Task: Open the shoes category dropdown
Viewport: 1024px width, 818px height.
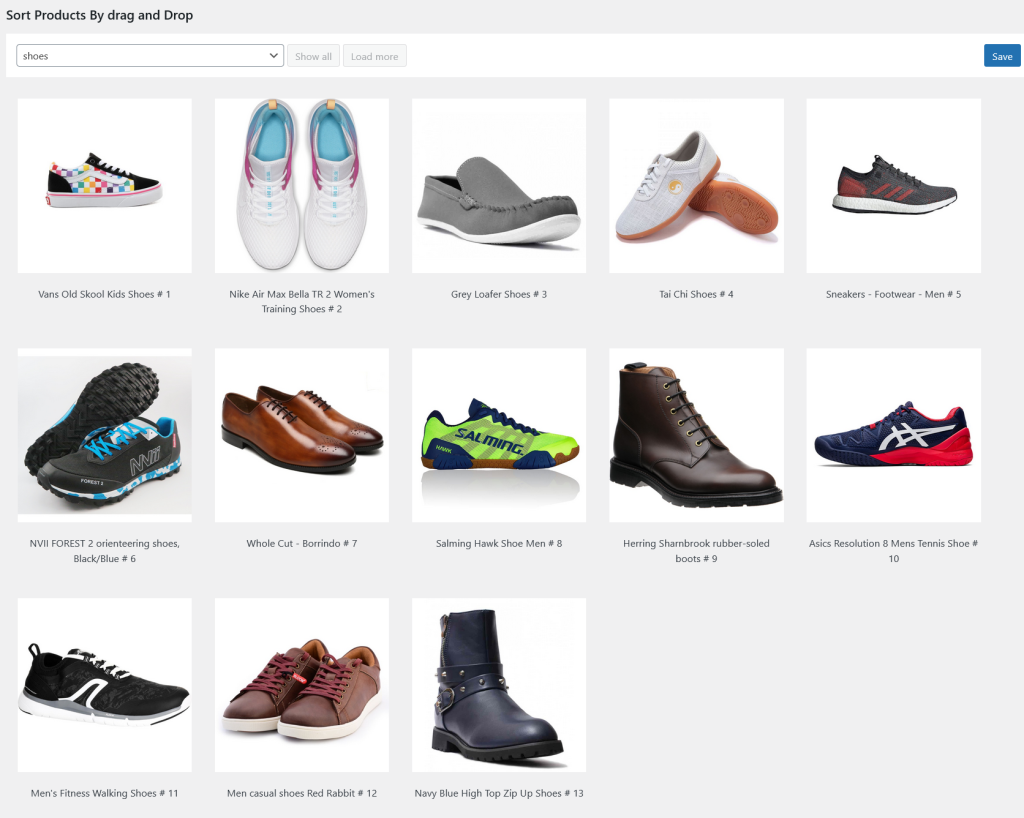Action: coord(151,56)
